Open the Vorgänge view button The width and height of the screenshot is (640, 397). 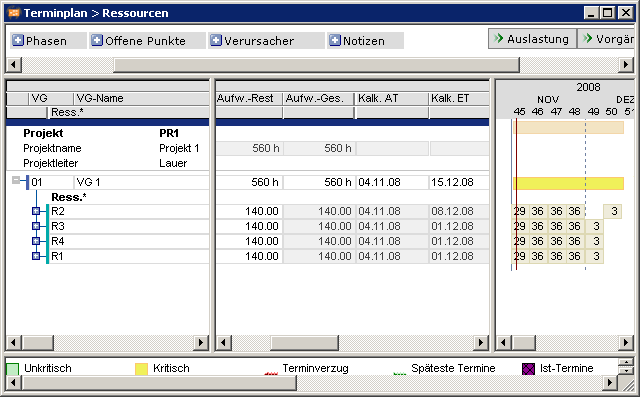coord(607,39)
